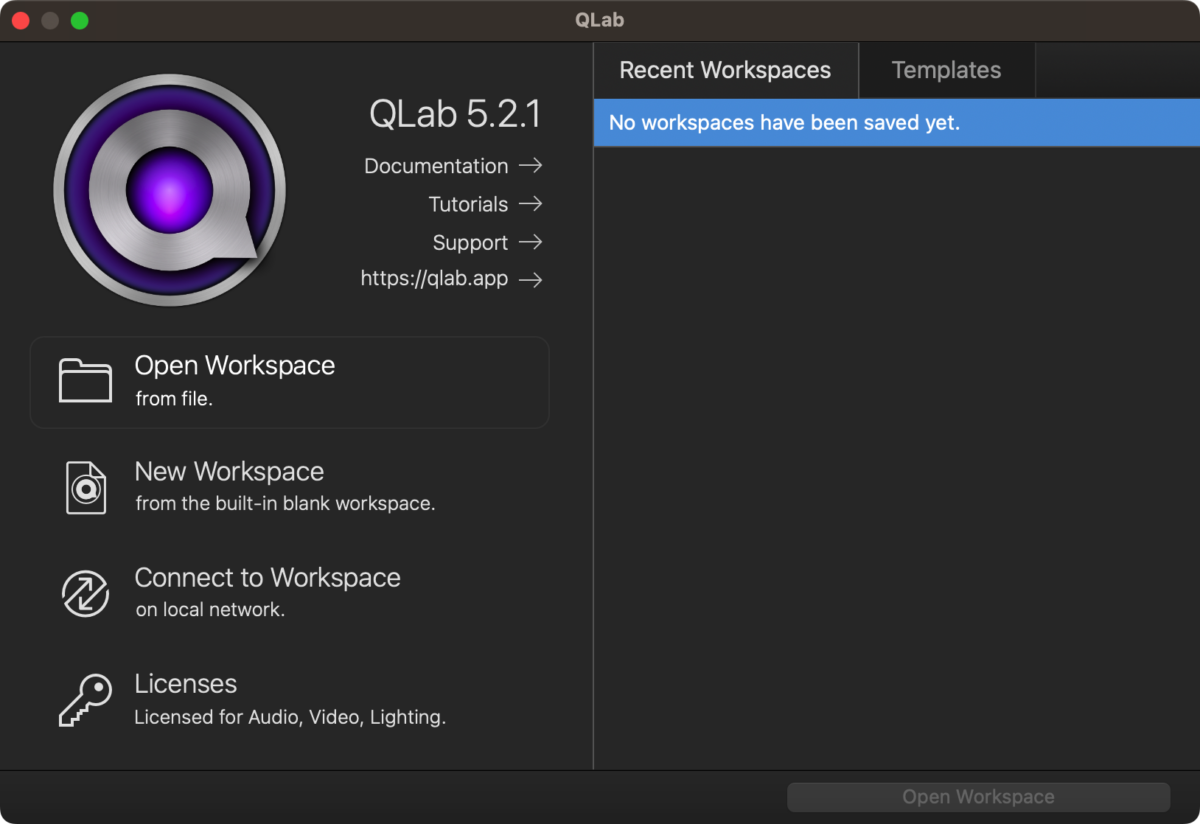Viewport: 1200px width, 824px height.
Task: Visit the Support link
Action: click(470, 243)
